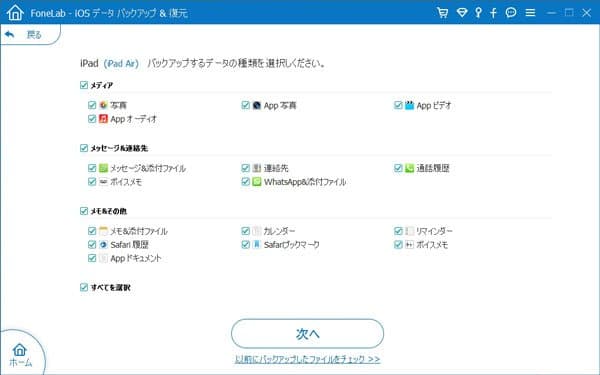Toggle the App ドキュメント checkbox
The image size is (600, 375).
tap(92, 258)
